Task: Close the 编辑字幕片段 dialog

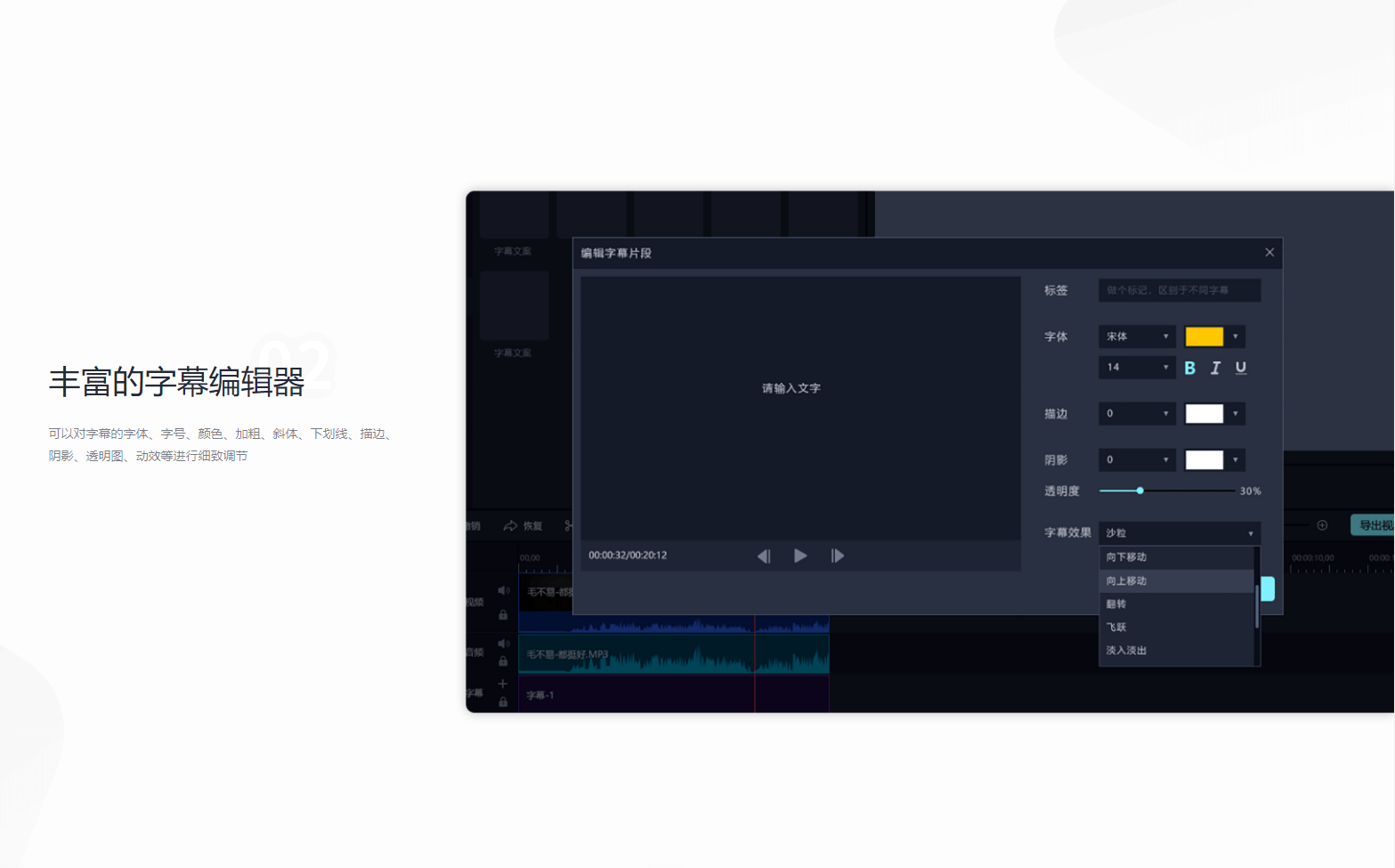Action: coord(1269,253)
